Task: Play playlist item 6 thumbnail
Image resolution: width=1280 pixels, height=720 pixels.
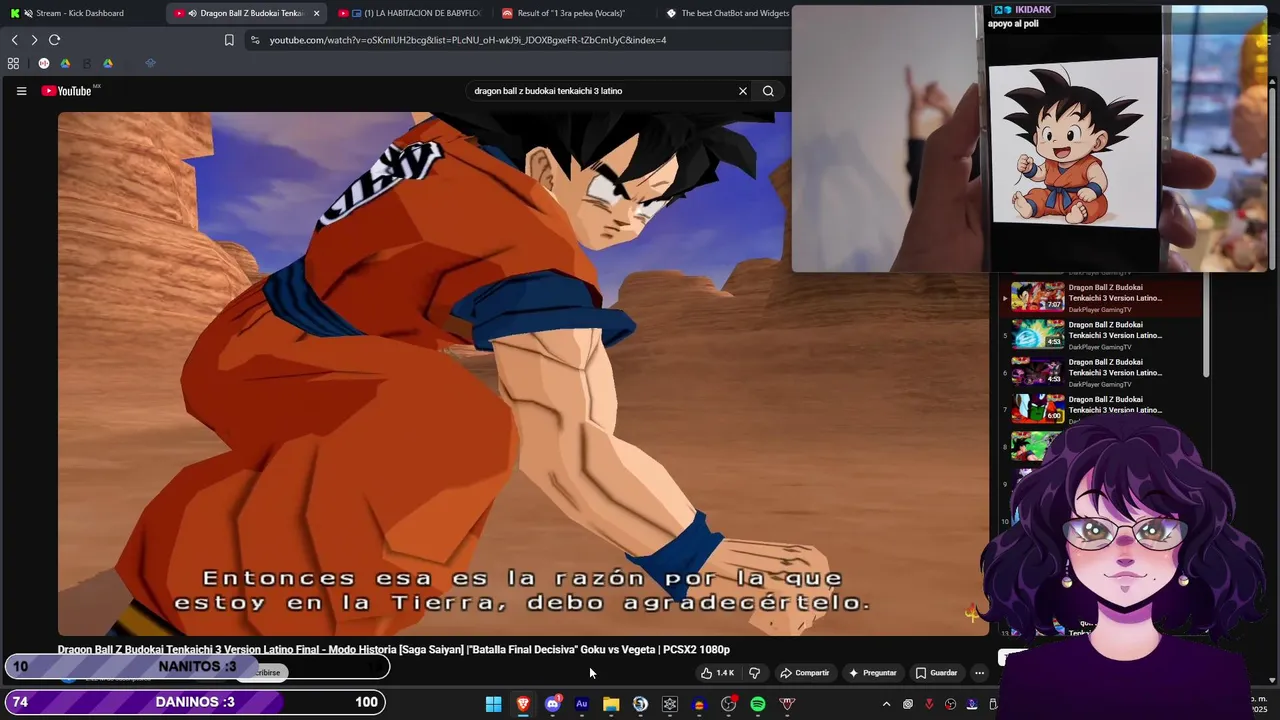Action: (1037, 372)
